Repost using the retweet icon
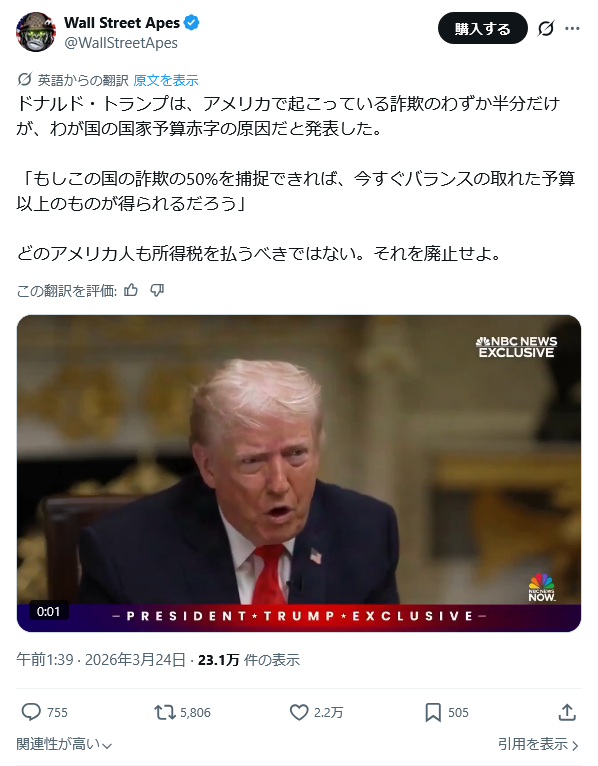Image resolution: width=598 pixels, height=766 pixels. click(x=165, y=712)
